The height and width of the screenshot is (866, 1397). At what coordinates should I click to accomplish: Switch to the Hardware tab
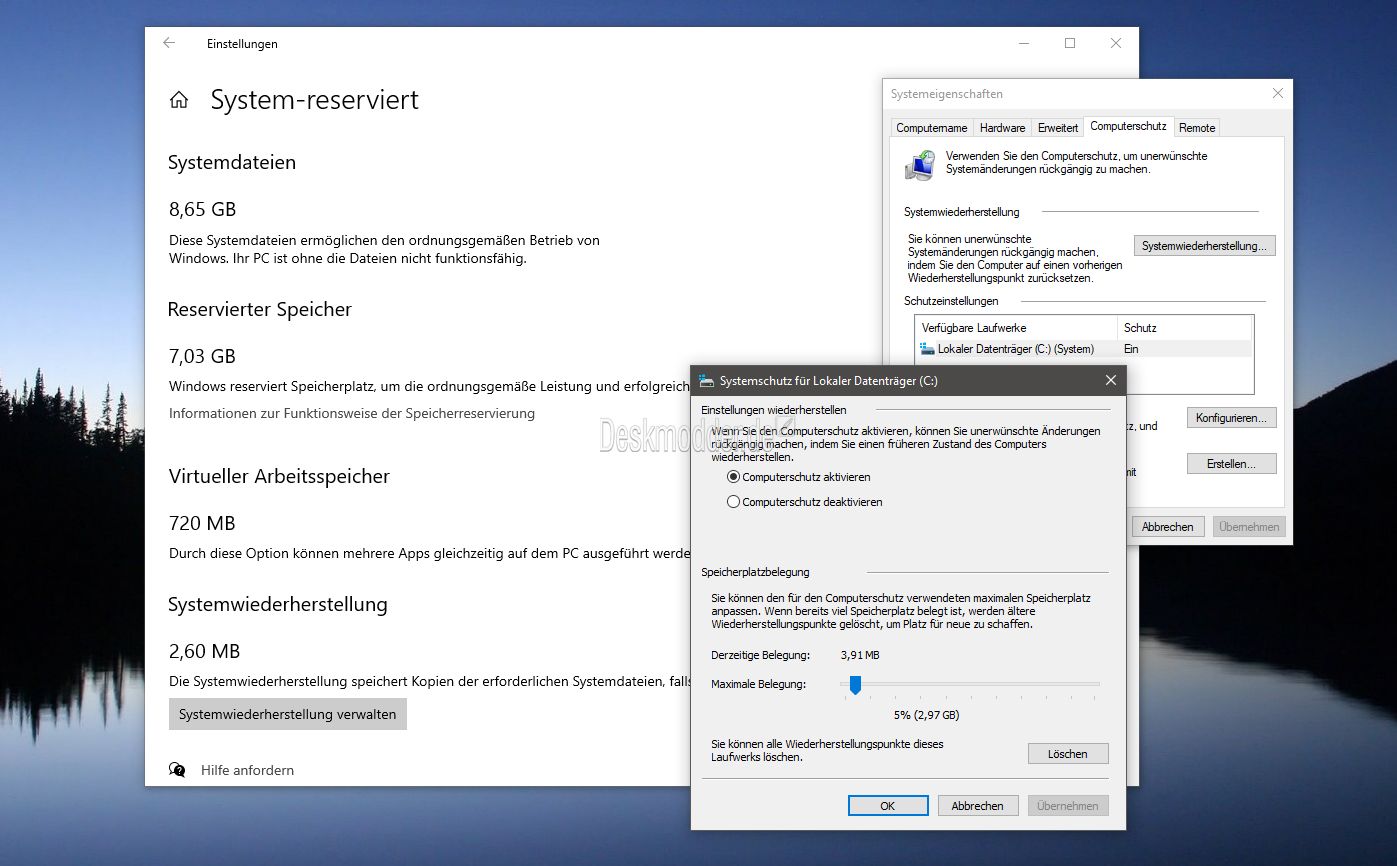[x=1002, y=128]
